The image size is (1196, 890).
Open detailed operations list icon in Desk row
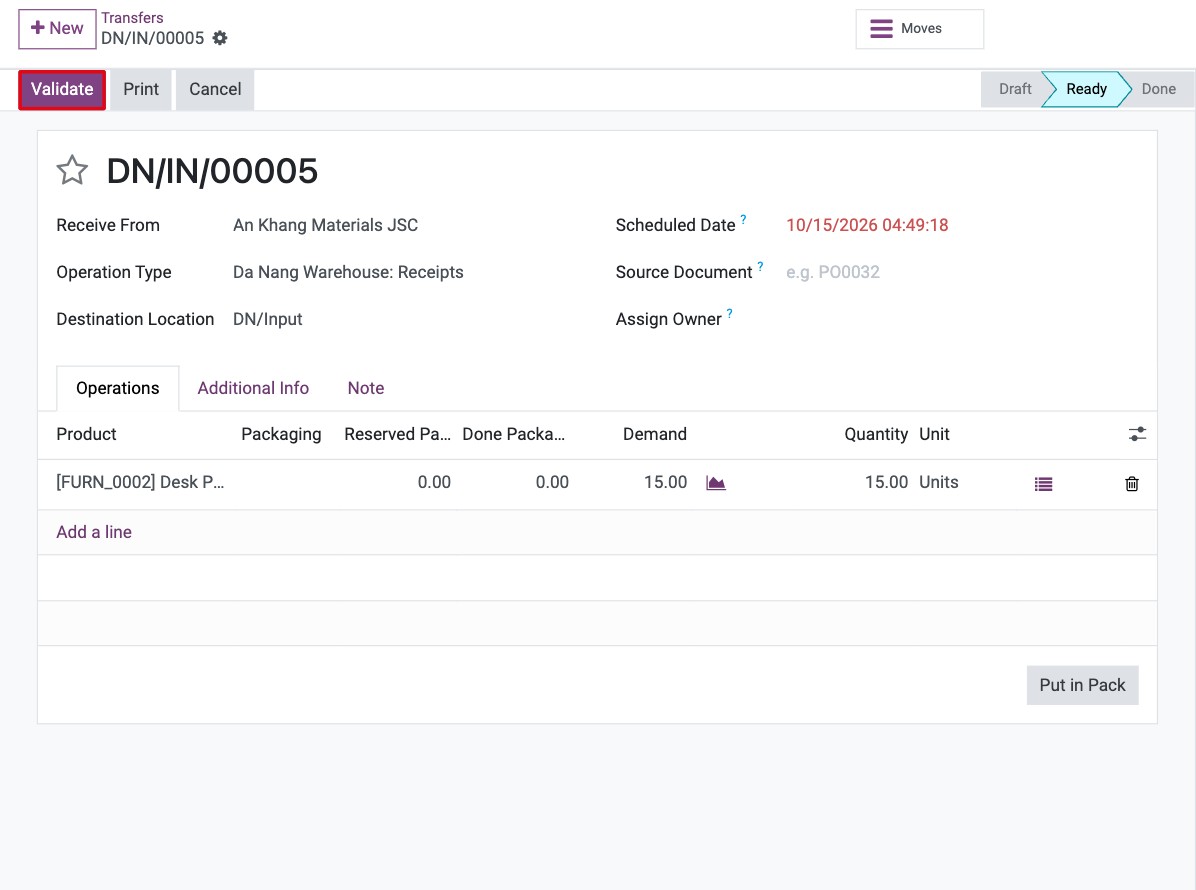1043,484
